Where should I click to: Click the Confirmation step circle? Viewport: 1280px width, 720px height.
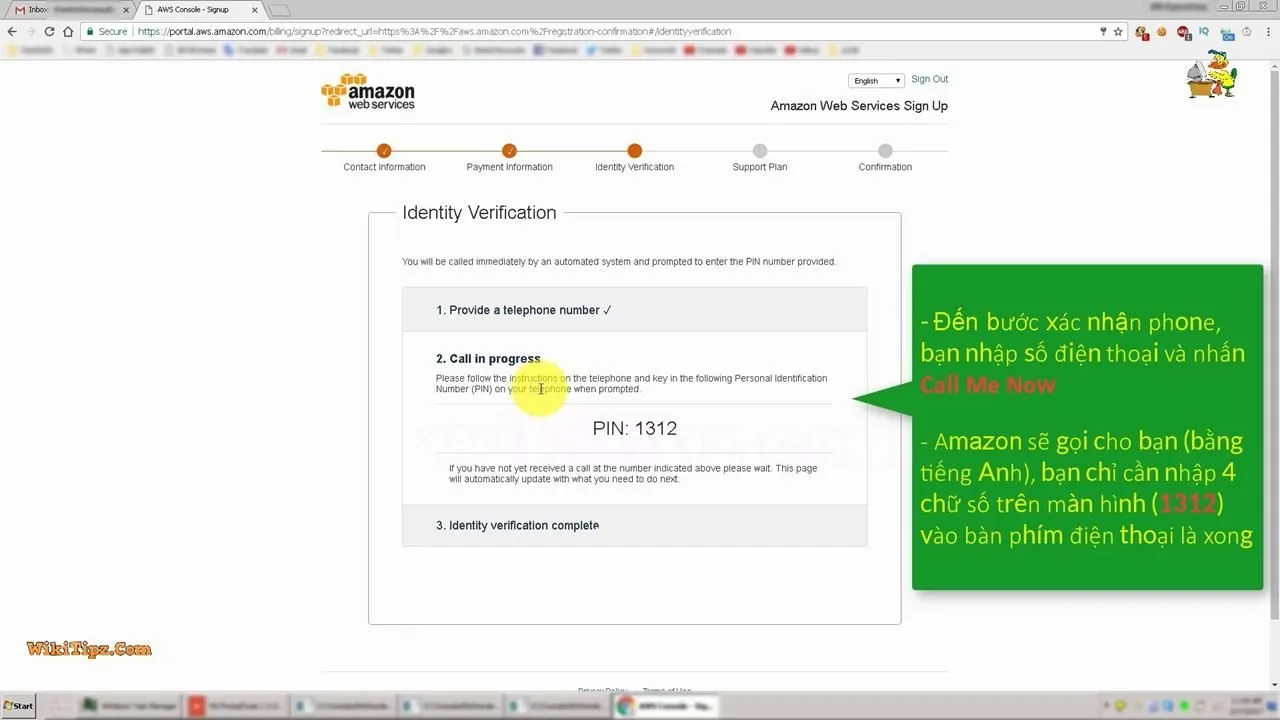pos(885,151)
